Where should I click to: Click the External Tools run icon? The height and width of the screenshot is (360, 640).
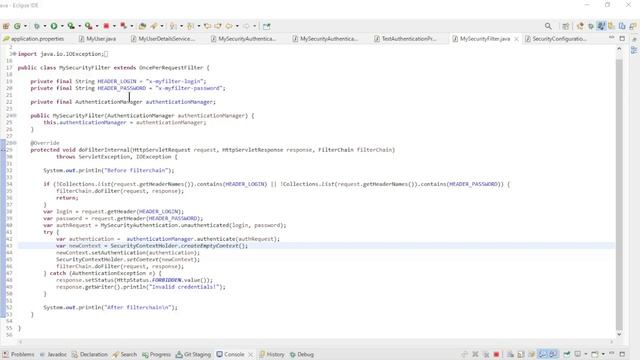coord(88,26)
